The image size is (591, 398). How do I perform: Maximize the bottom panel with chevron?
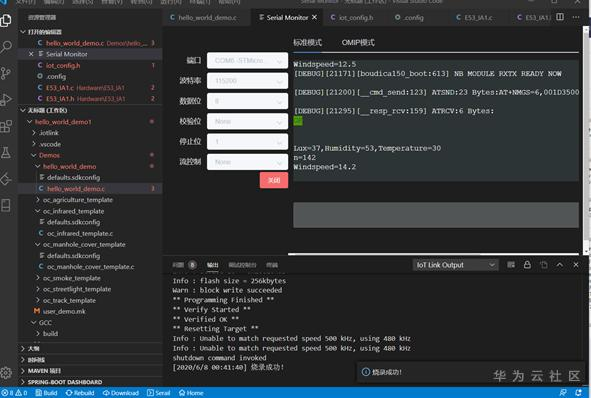click(x=560, y=265)
